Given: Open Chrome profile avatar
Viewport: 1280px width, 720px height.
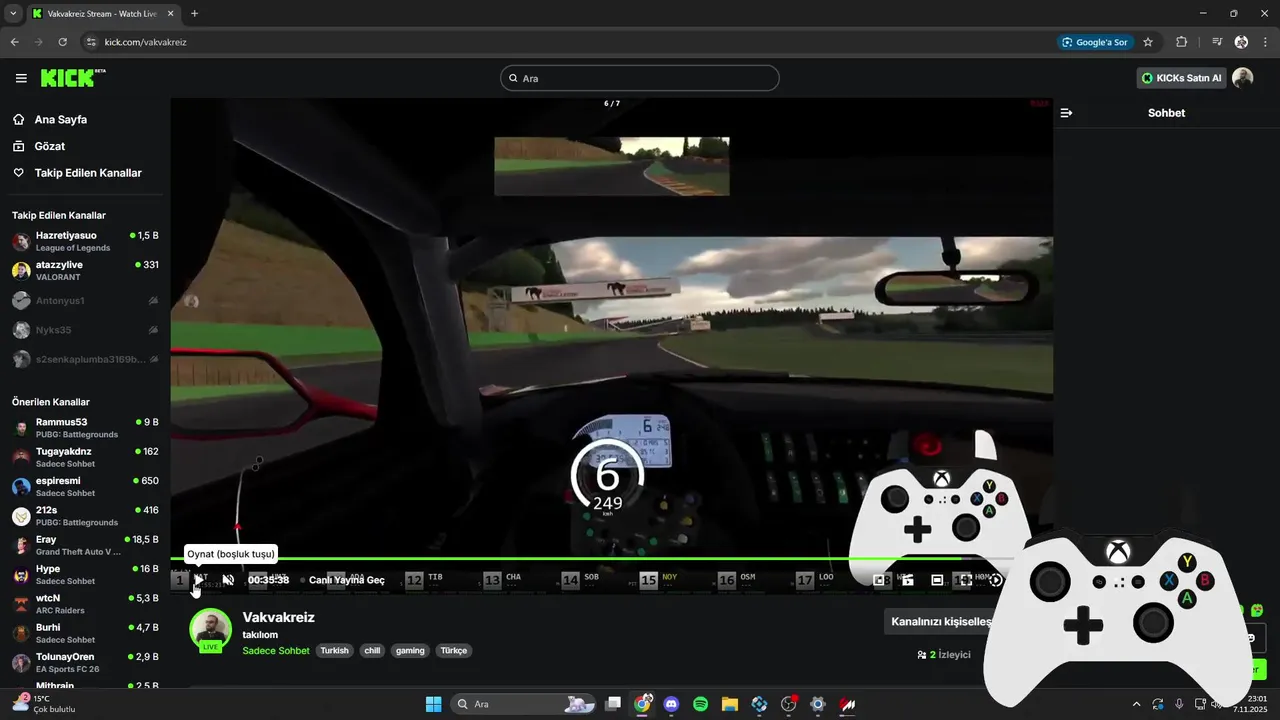Looking at the screenshot, I should [1241, 42].
